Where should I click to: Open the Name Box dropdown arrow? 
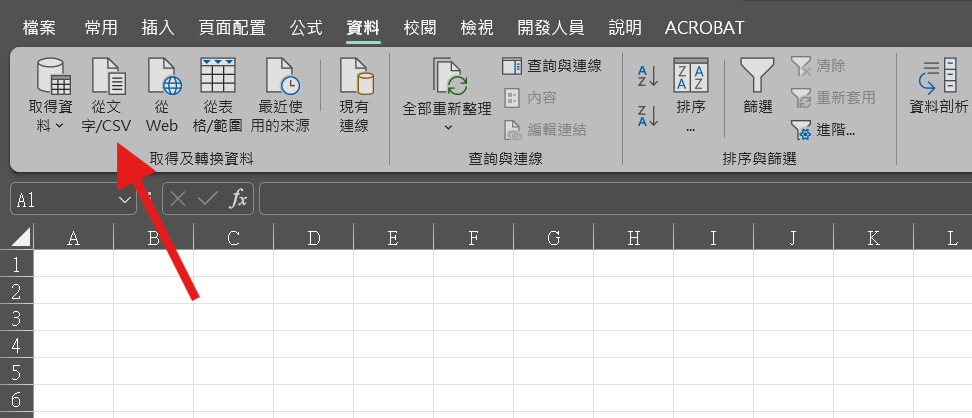tap(125, 200)
